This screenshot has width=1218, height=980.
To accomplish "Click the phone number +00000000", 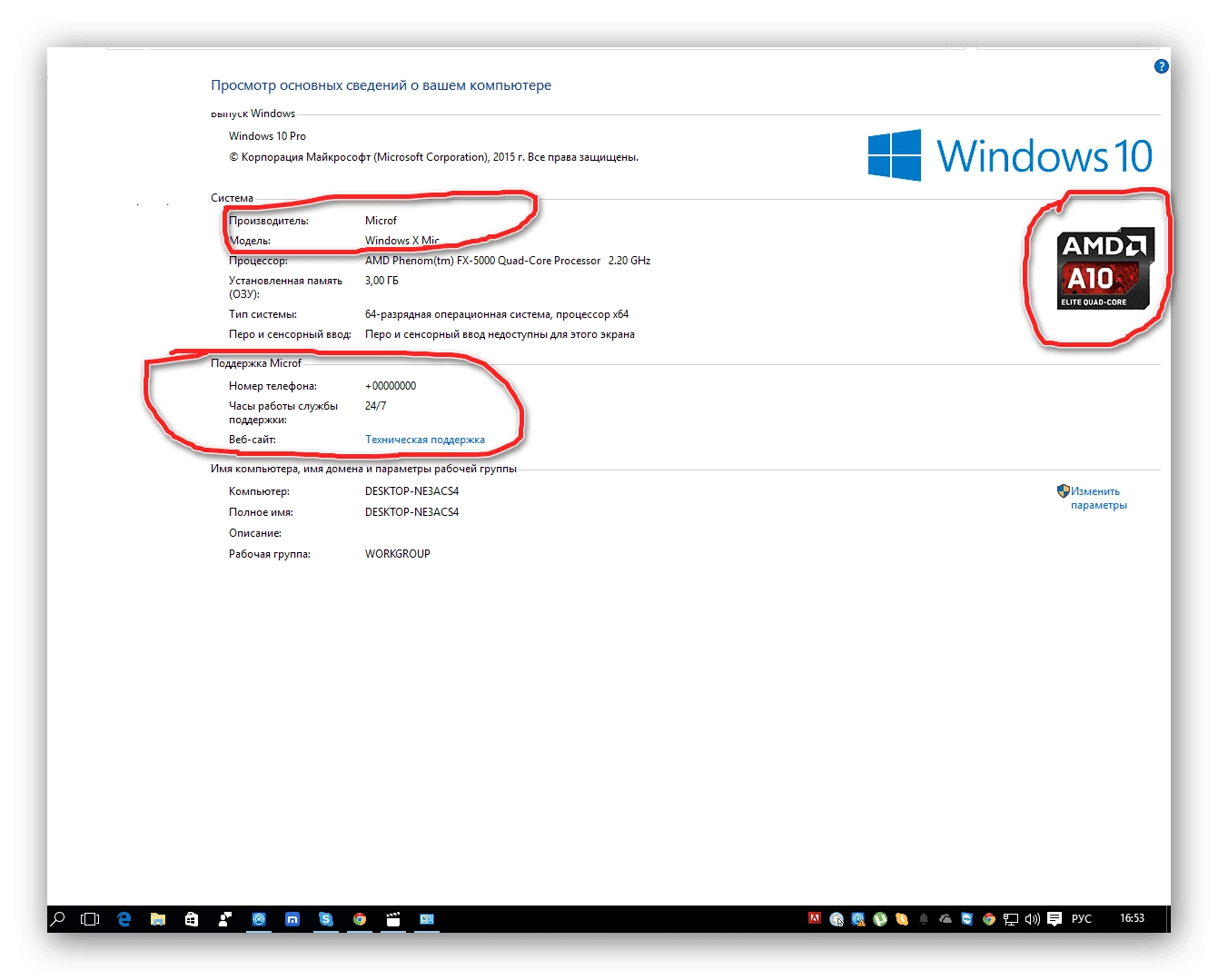I will pos(391,386).
